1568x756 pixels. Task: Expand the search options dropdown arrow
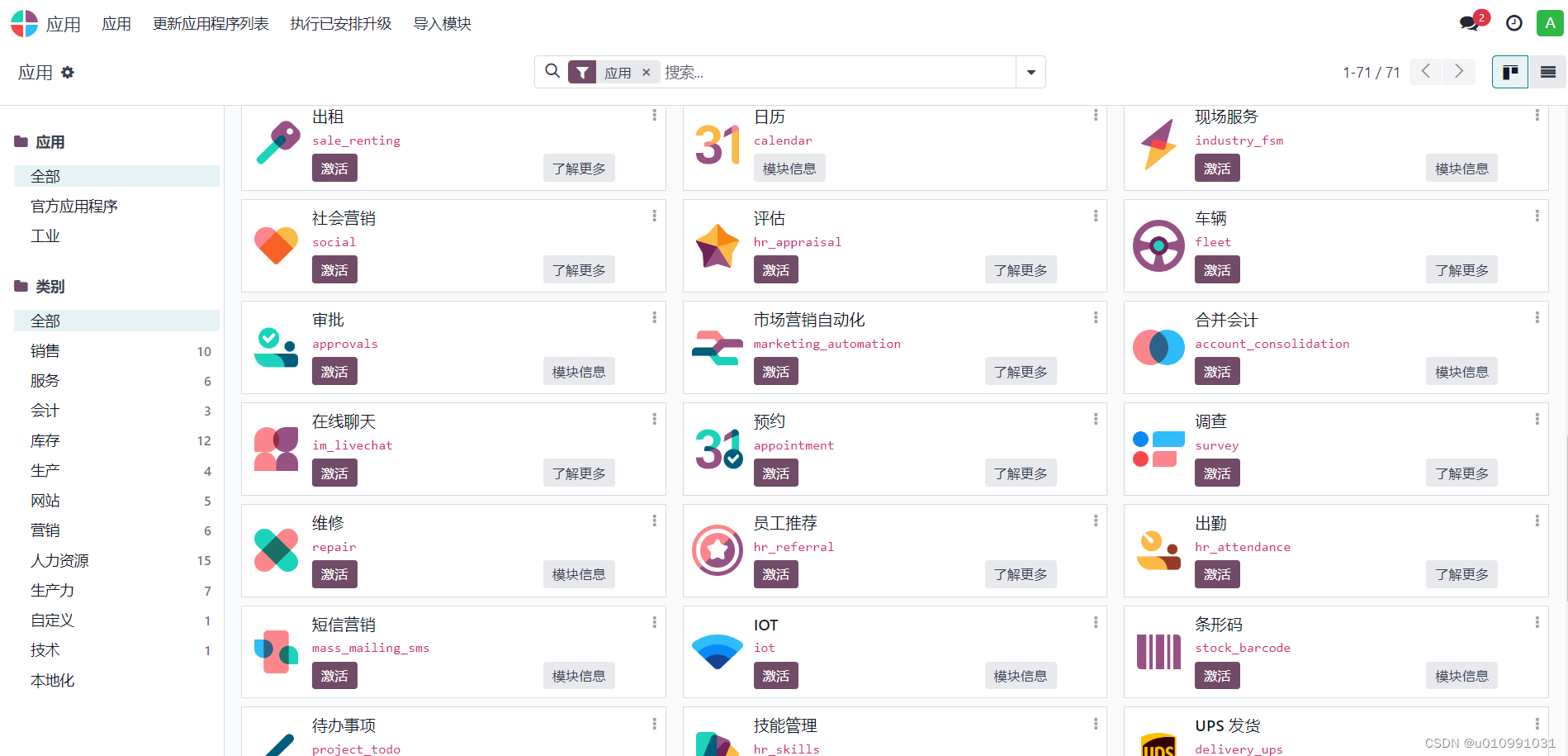point(1031,72)
